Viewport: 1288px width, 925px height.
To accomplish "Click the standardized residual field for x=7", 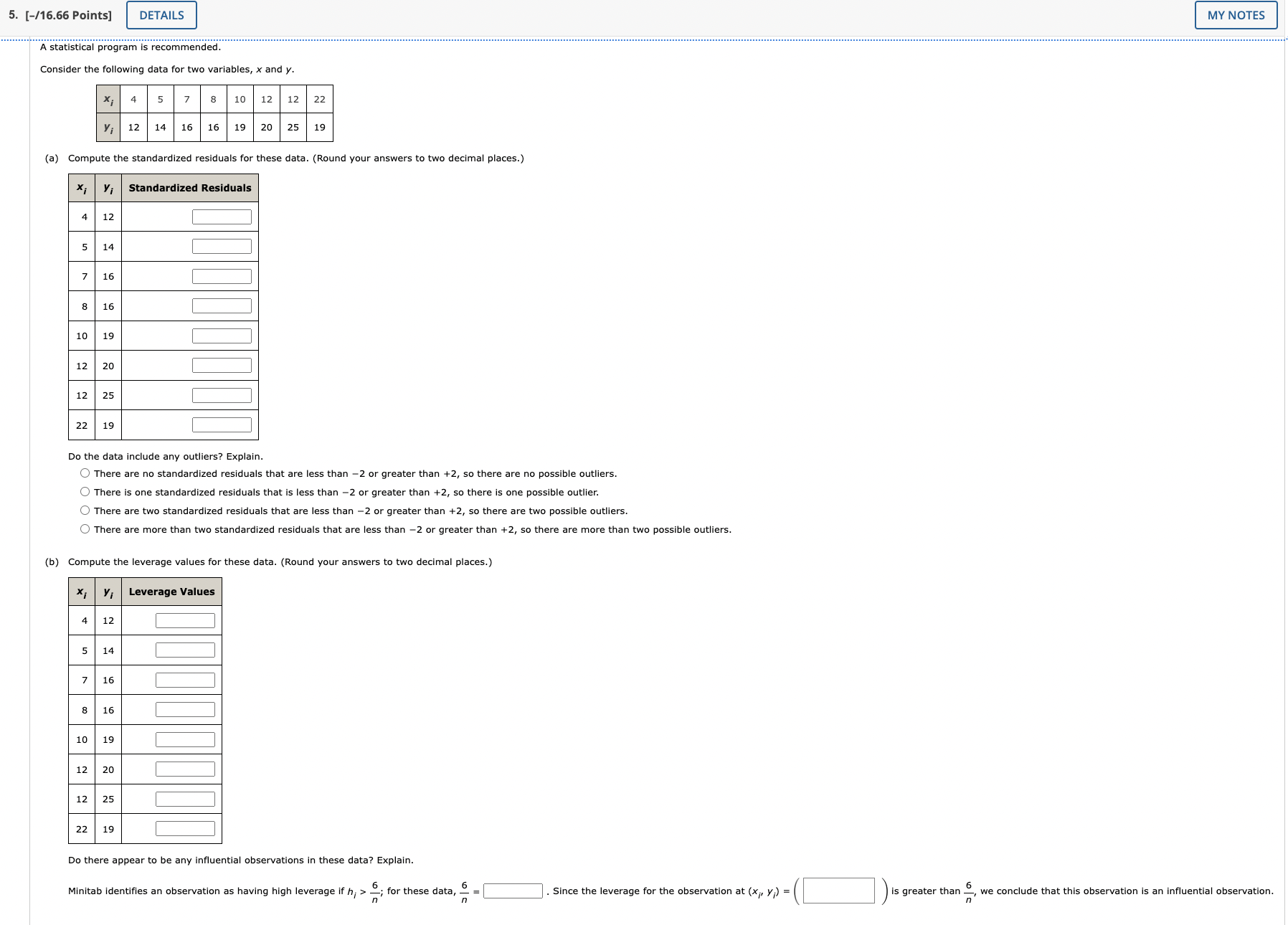I will point(221,275).
